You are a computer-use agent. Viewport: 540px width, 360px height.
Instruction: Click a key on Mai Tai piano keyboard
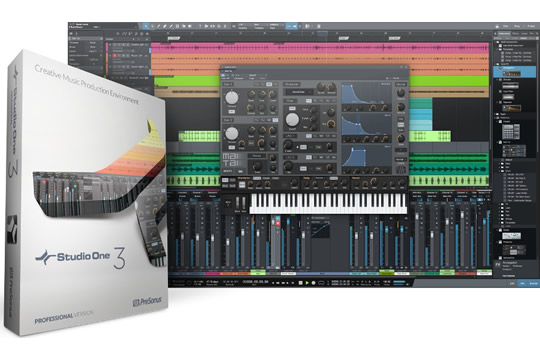pyautogui.click(x=328, y=203)
